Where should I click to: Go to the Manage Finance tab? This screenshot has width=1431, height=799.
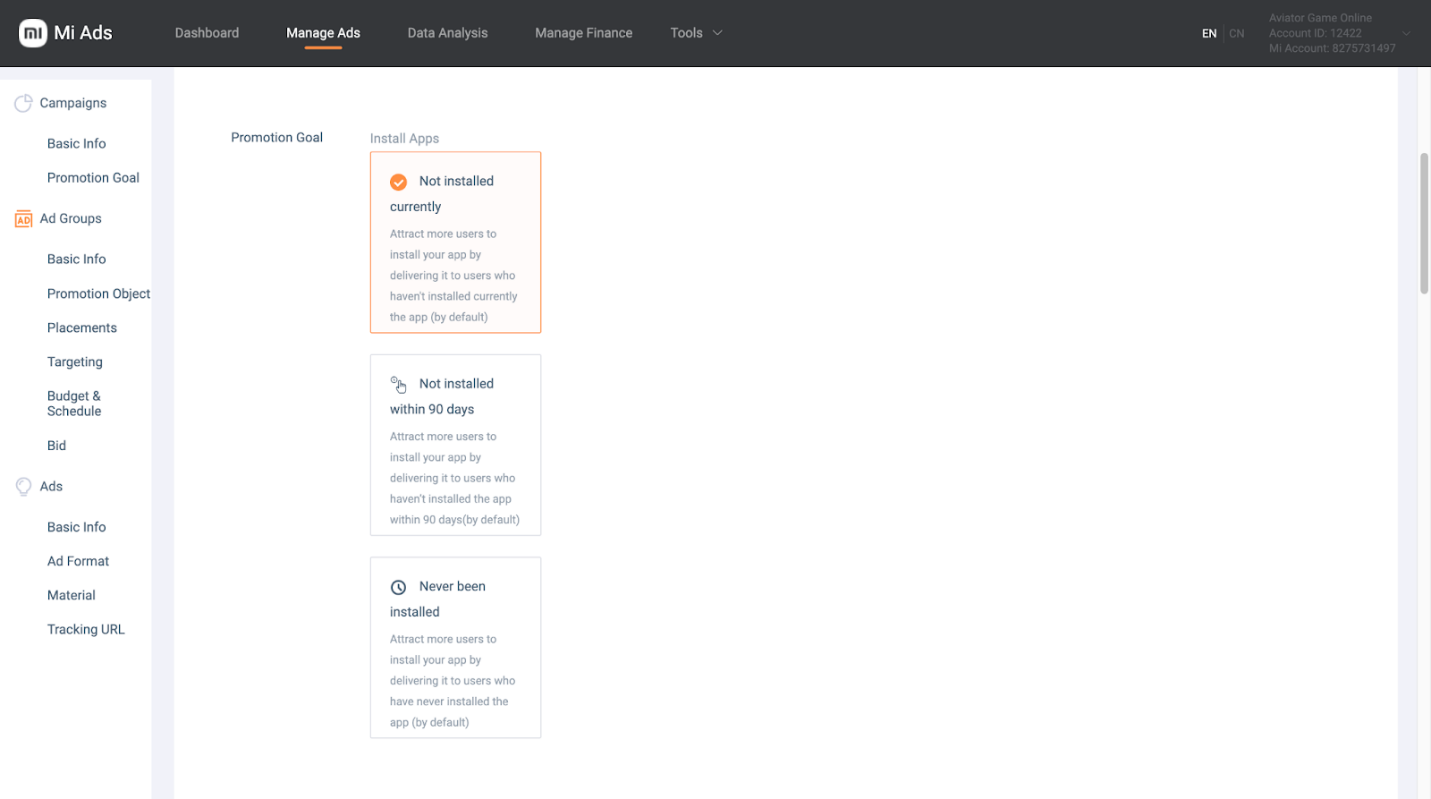tap(583, 33)
